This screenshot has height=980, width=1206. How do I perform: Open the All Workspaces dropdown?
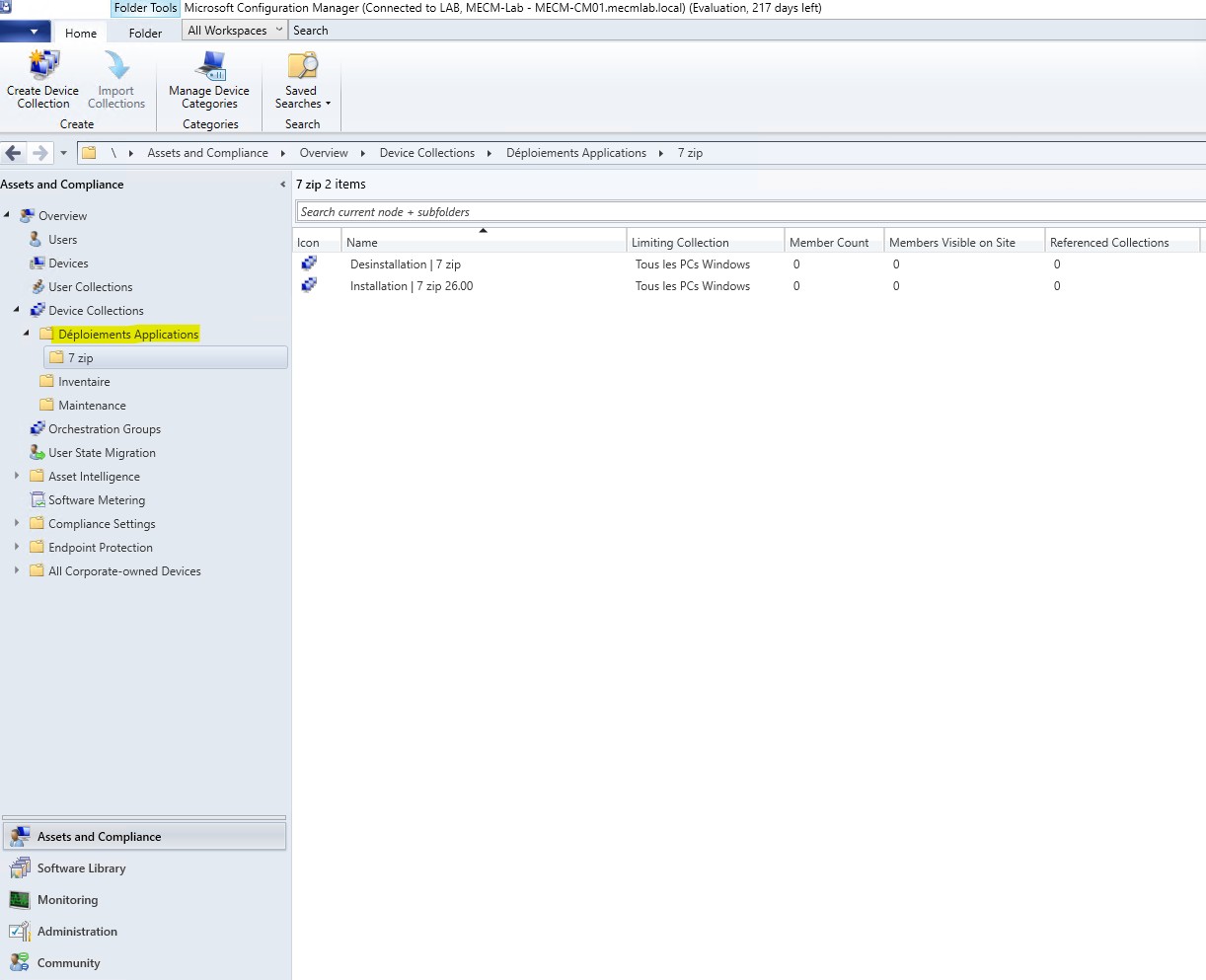click(x=235, y=31)
